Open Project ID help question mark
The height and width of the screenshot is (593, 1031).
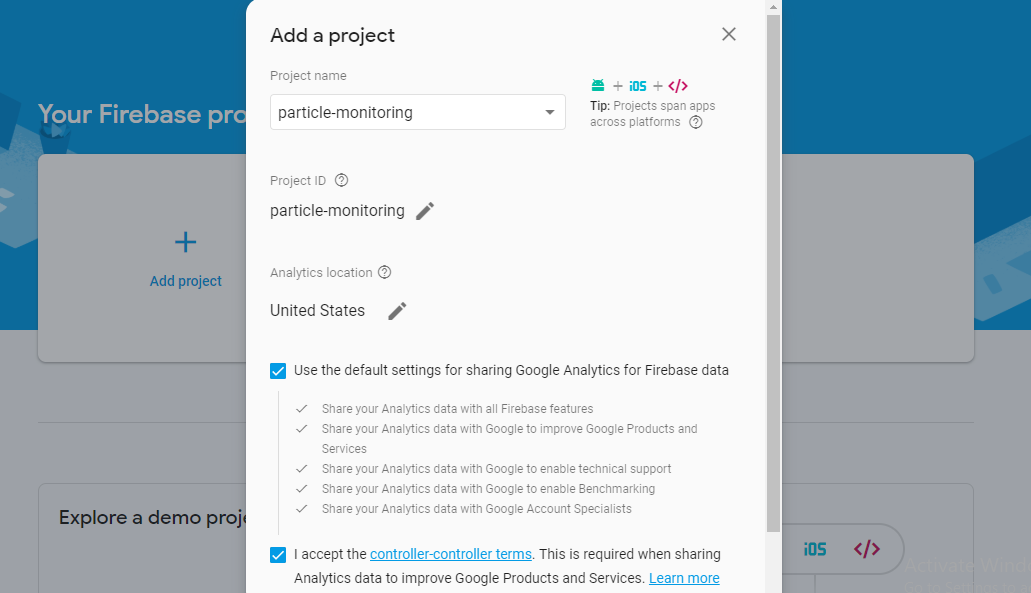(x=341, y=180)
